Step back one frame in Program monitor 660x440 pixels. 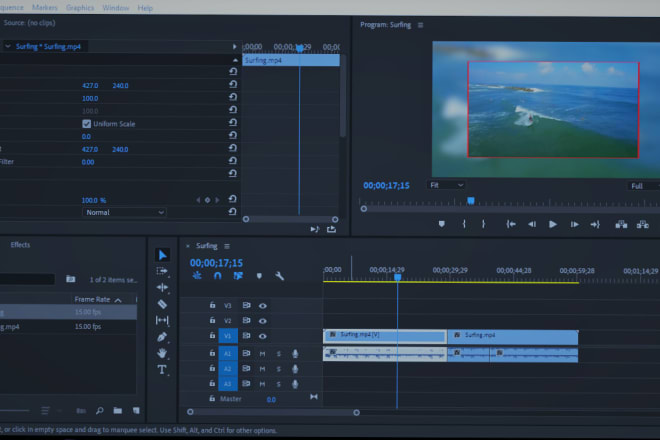(x=532, y=224)
